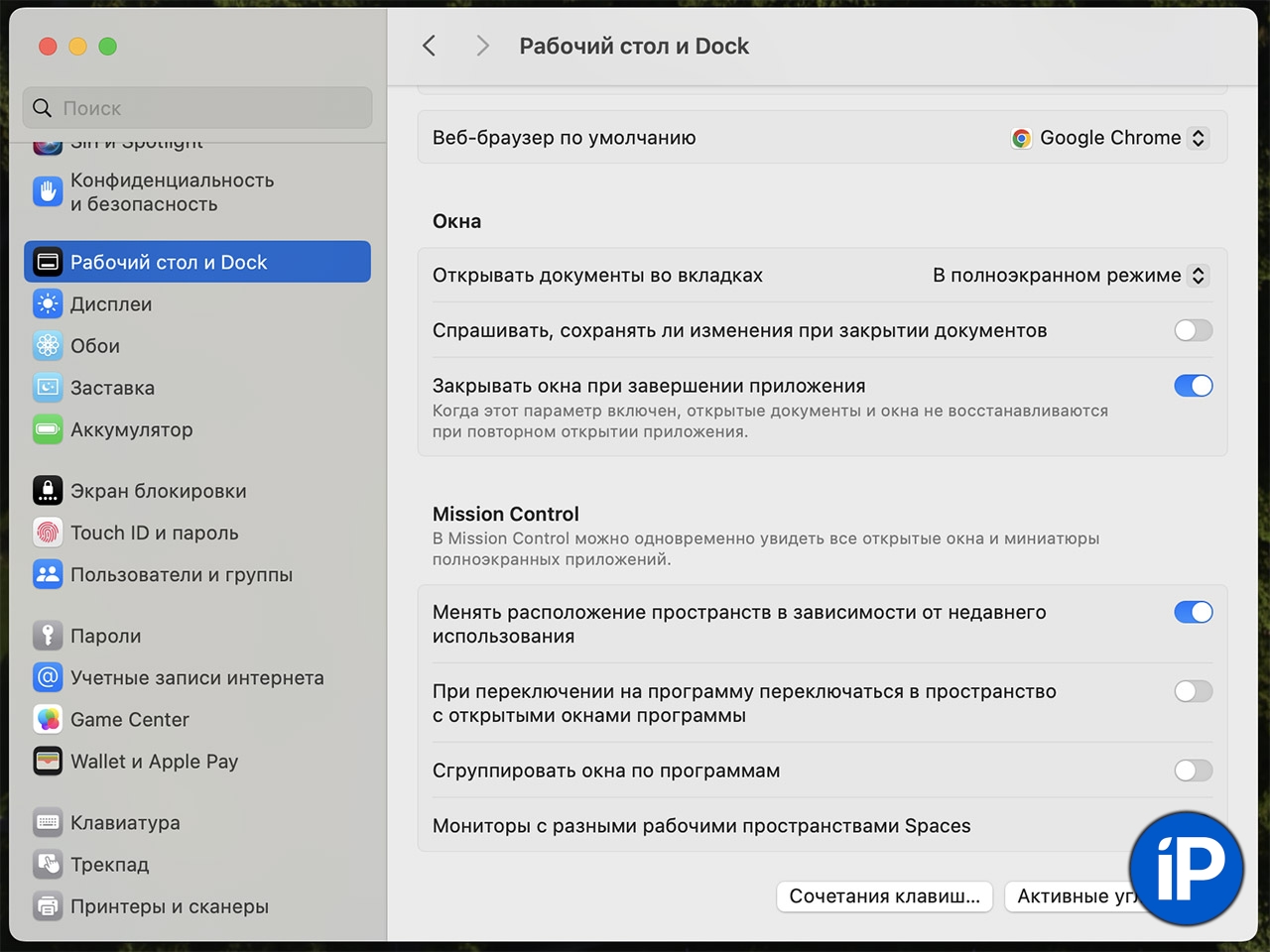Go forward with the right chevron
The height and width of the screenshot is (952, 1270).
tap(482, 46)
